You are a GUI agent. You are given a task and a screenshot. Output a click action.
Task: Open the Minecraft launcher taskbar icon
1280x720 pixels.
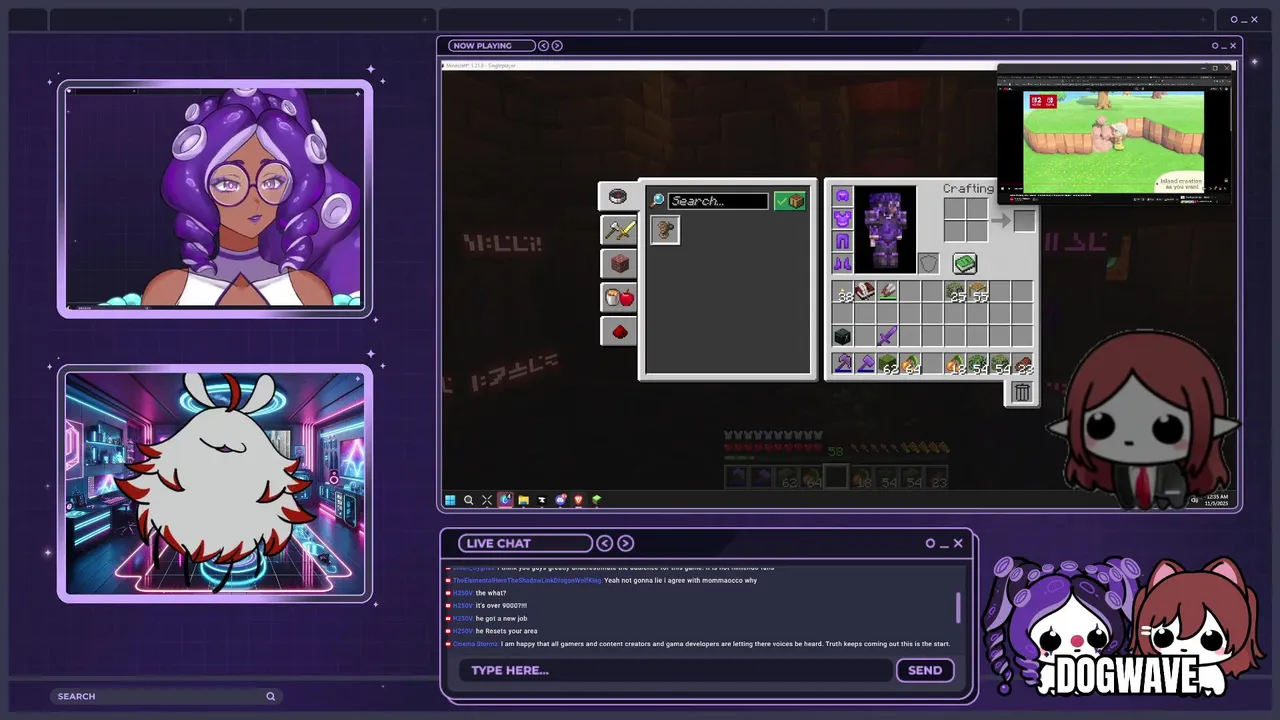point(597,500)
